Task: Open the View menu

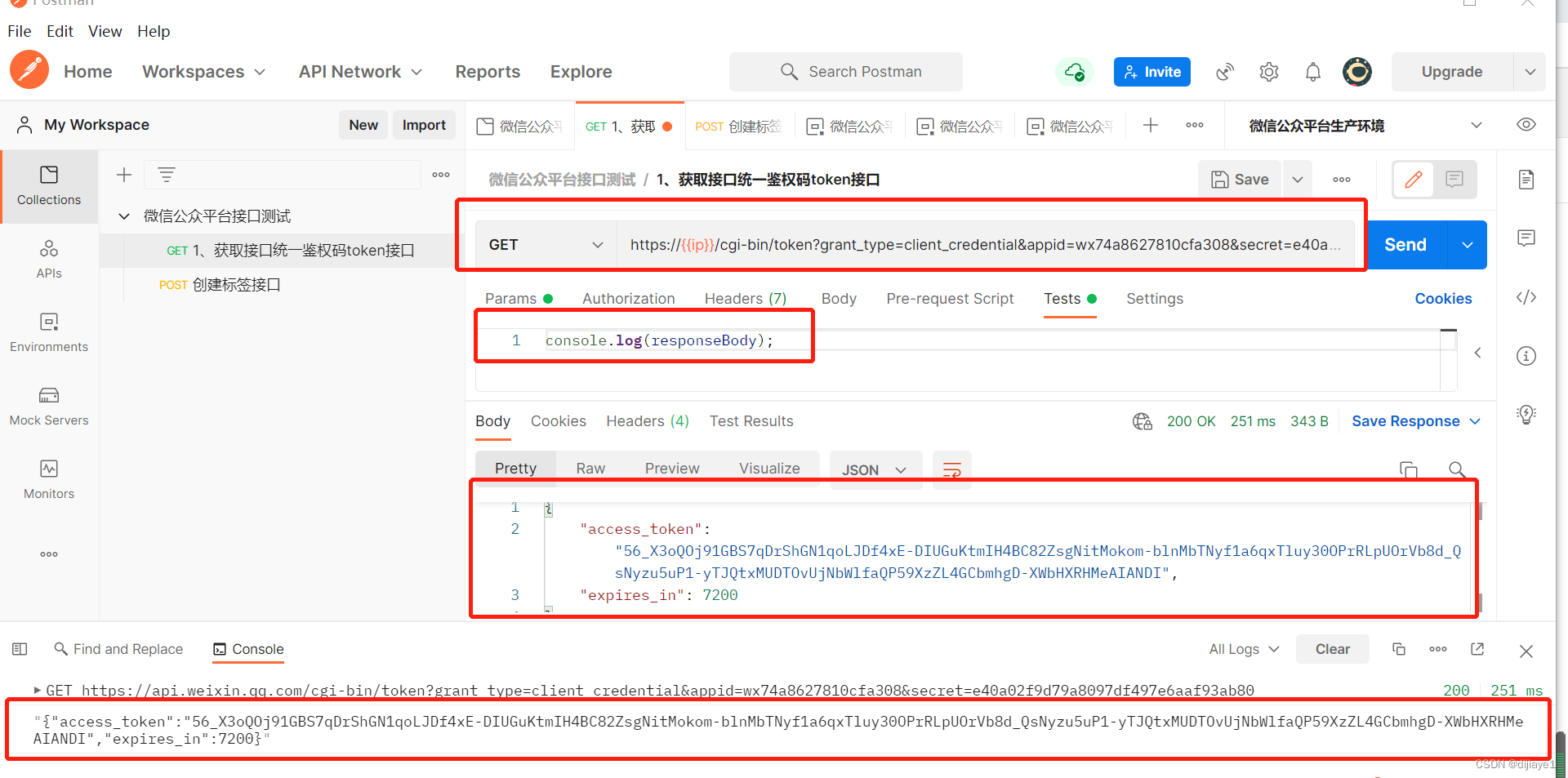Action: pos(105,31)
